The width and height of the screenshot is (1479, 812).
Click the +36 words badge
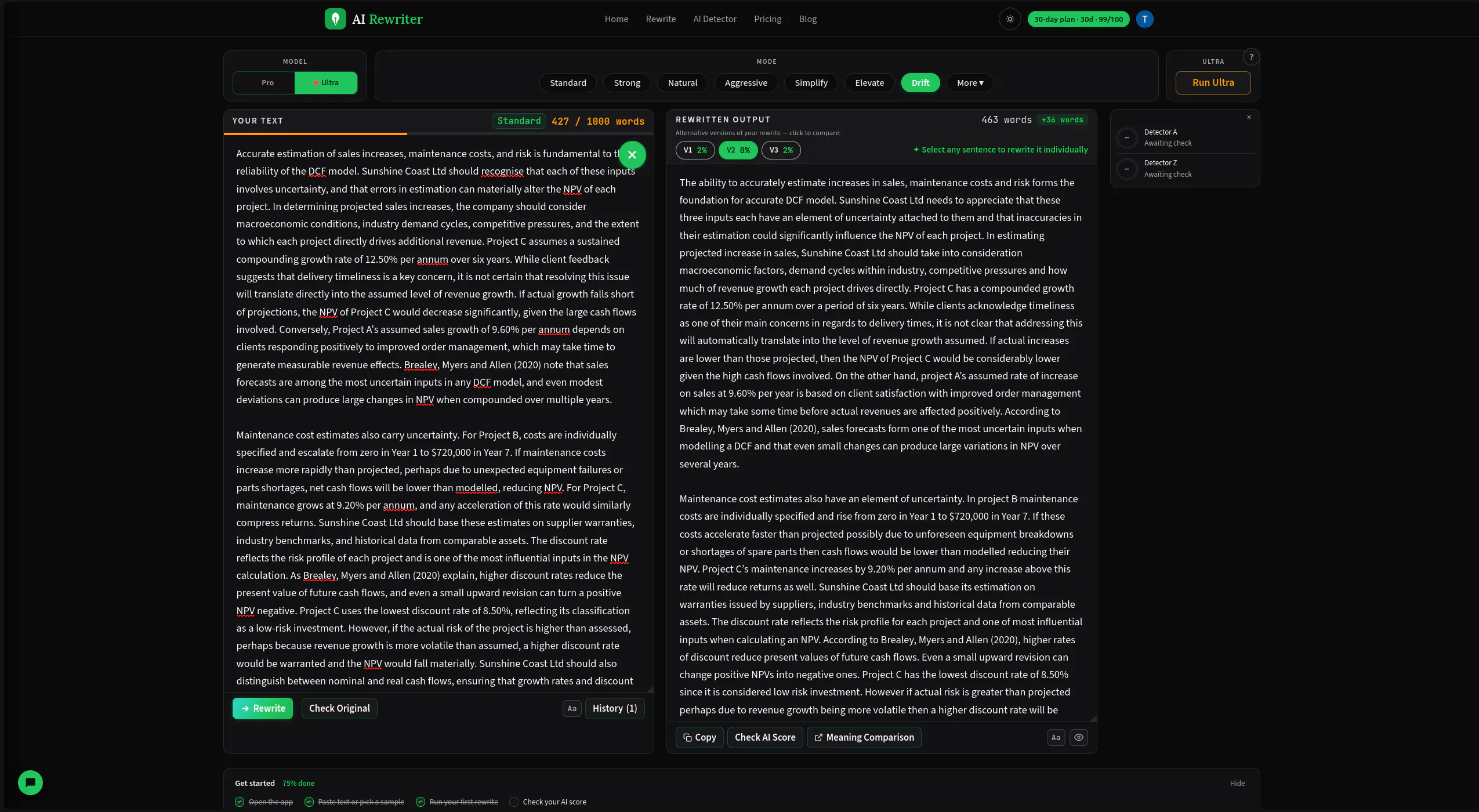point(1062,120)
